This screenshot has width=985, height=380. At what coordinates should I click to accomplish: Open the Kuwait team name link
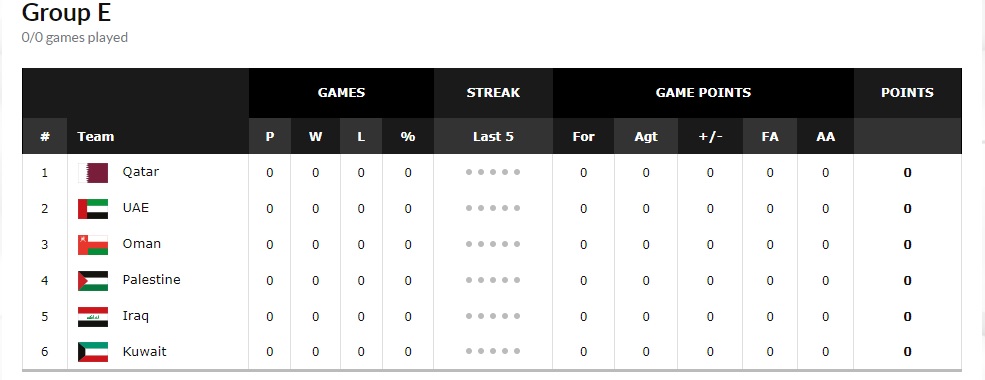click(x=144, y=351)
